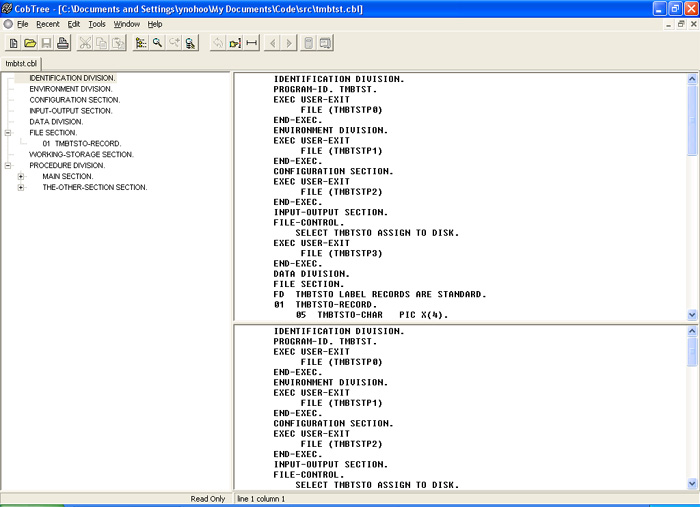
Task: Go forward with right arrow icon
Action: tap(289, 43)
